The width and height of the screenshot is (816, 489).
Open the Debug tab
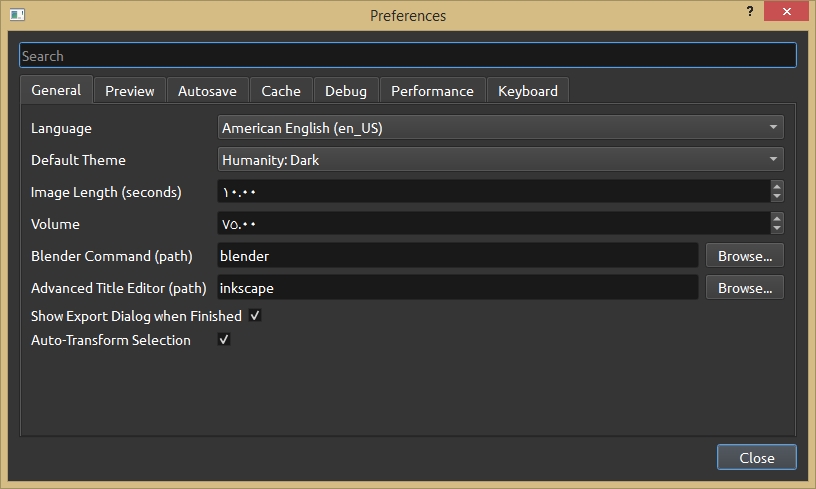[346, 91]
